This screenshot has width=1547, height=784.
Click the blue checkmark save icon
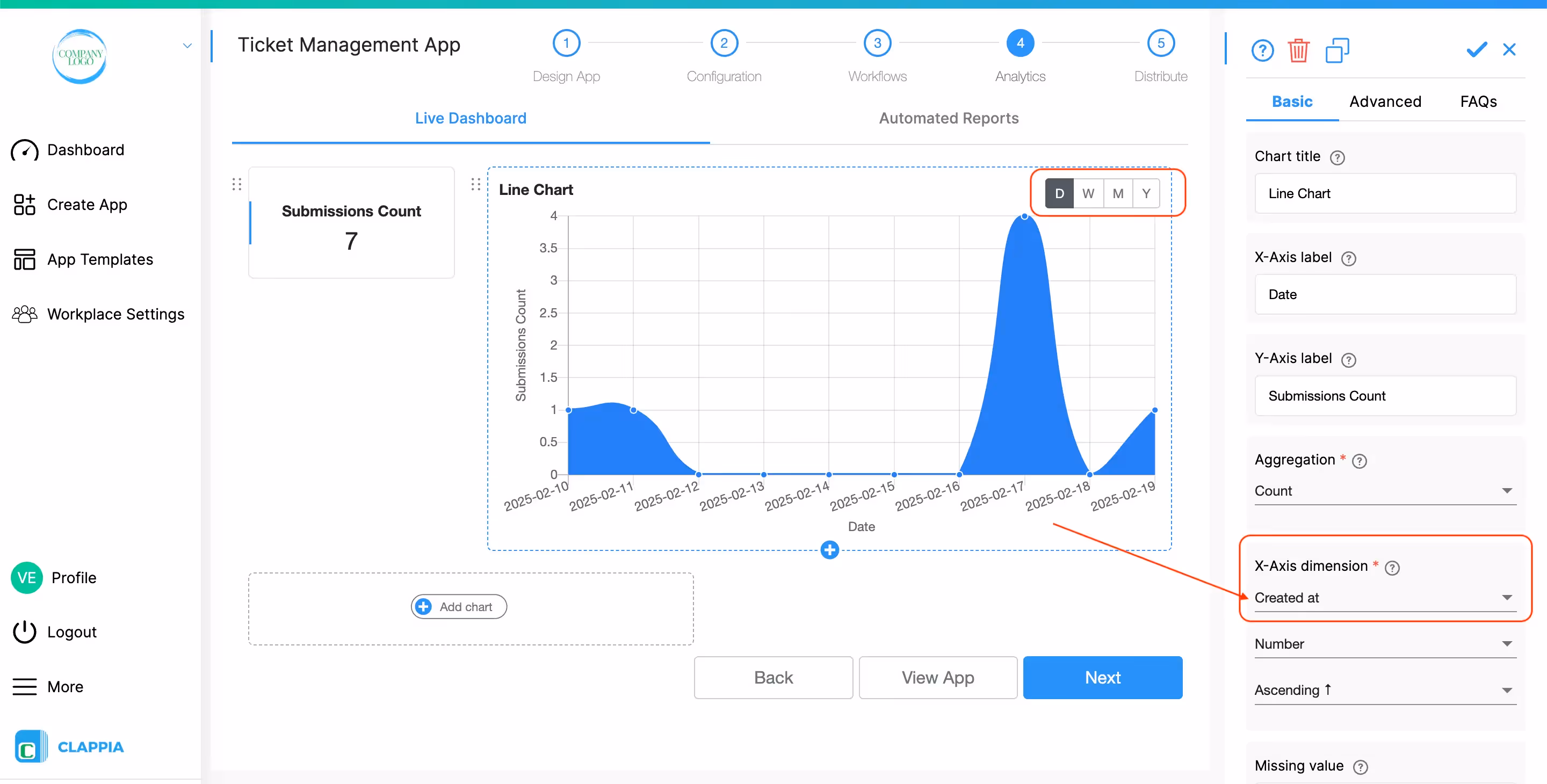click(x=1476, y=50)
